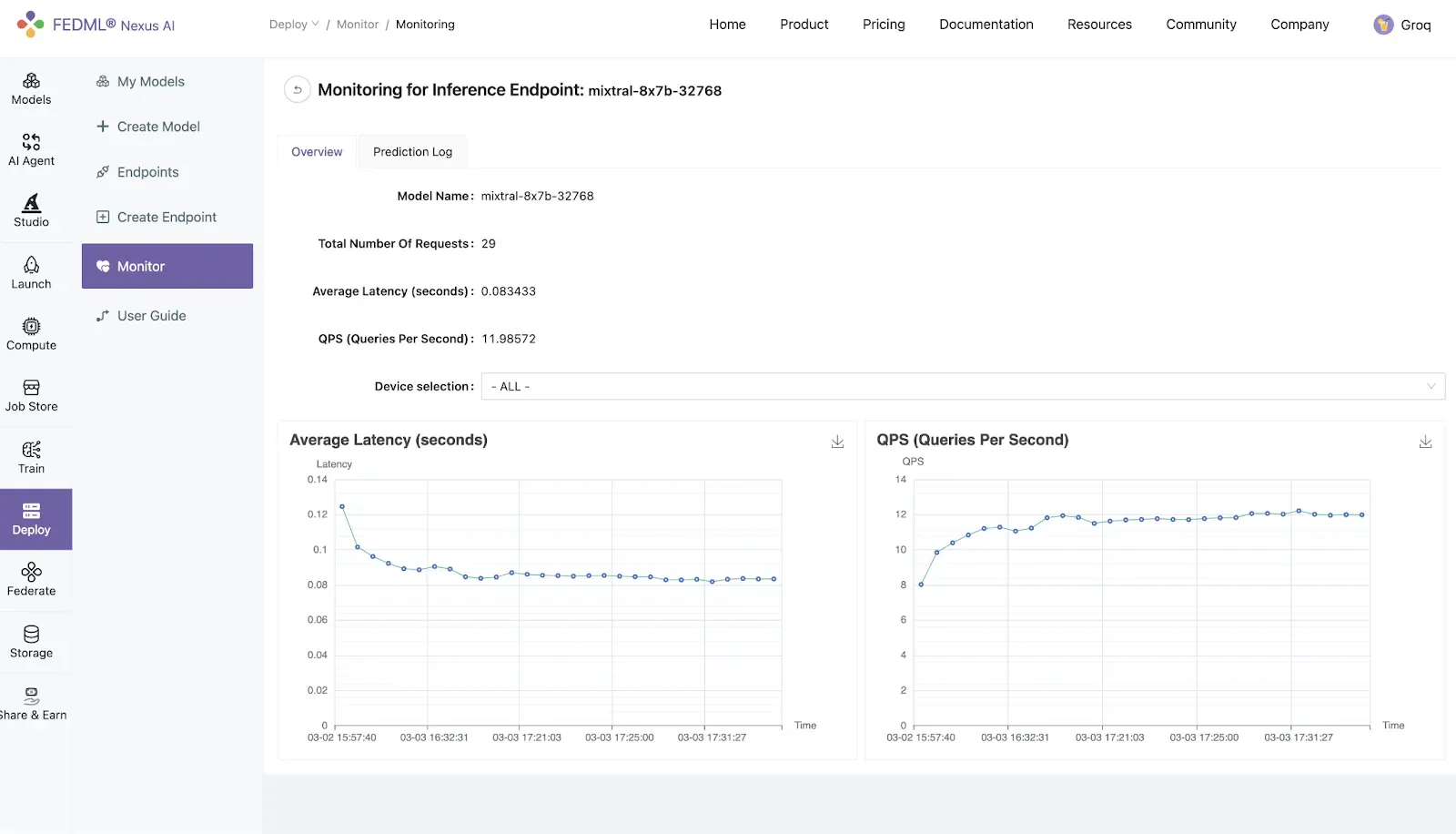Open the Federate sidebar section

tap(32, 580)
